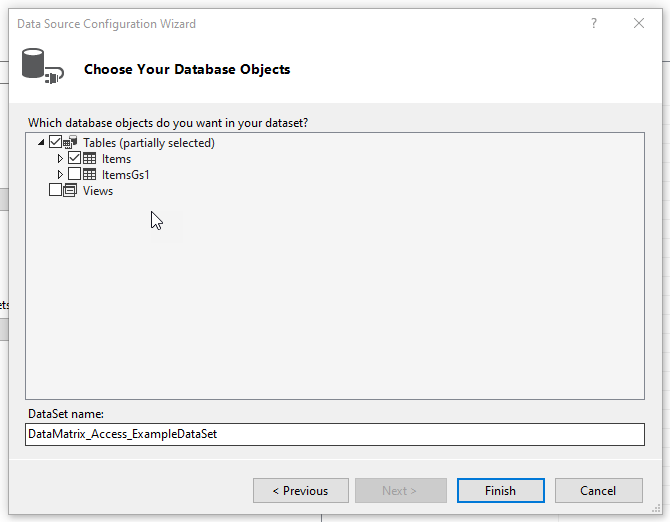Click the ItemsGs1 table grid icon
This screenshot has height=522, width=670.
[x=89, y=174]
